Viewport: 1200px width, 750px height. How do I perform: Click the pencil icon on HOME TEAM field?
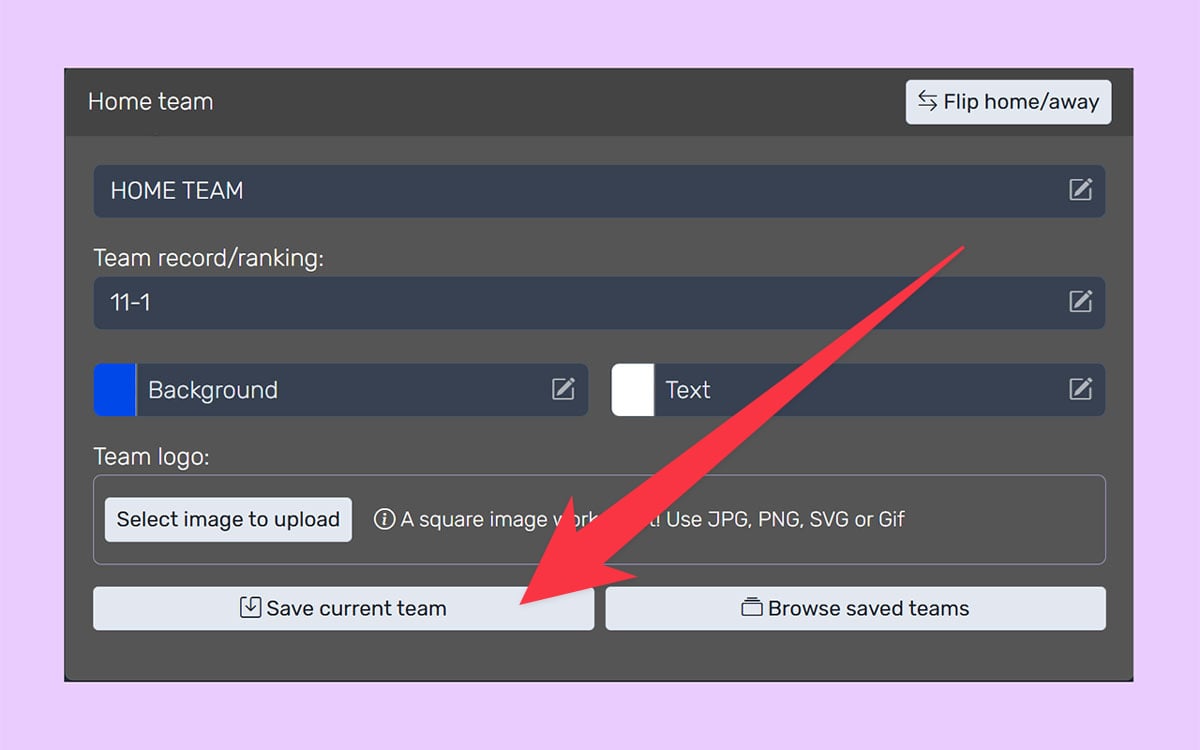(1081, 191)
